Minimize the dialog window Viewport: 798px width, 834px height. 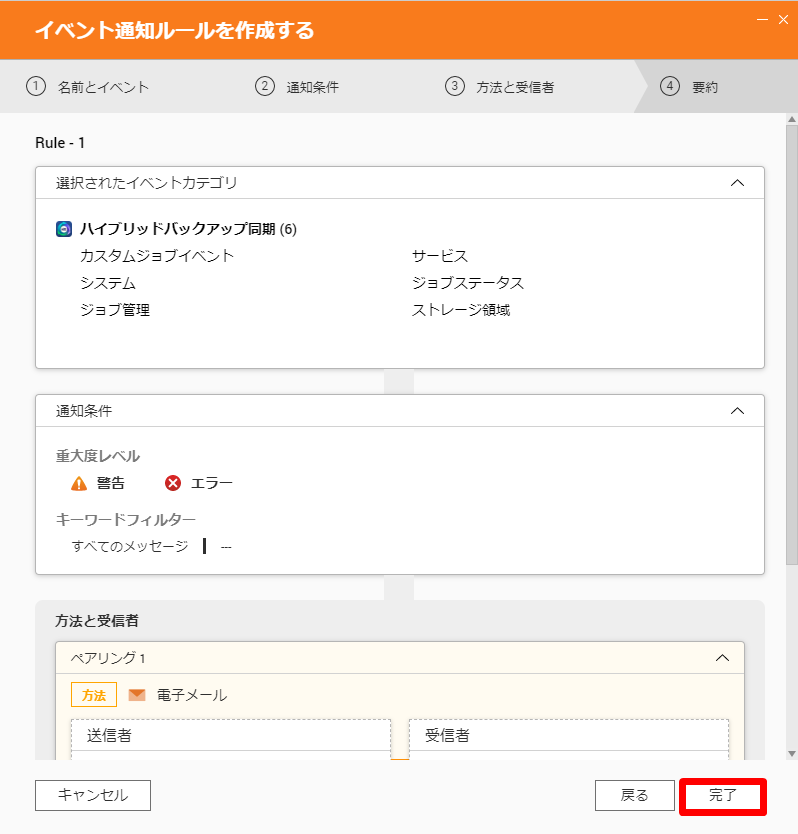[x=762, y=20]
